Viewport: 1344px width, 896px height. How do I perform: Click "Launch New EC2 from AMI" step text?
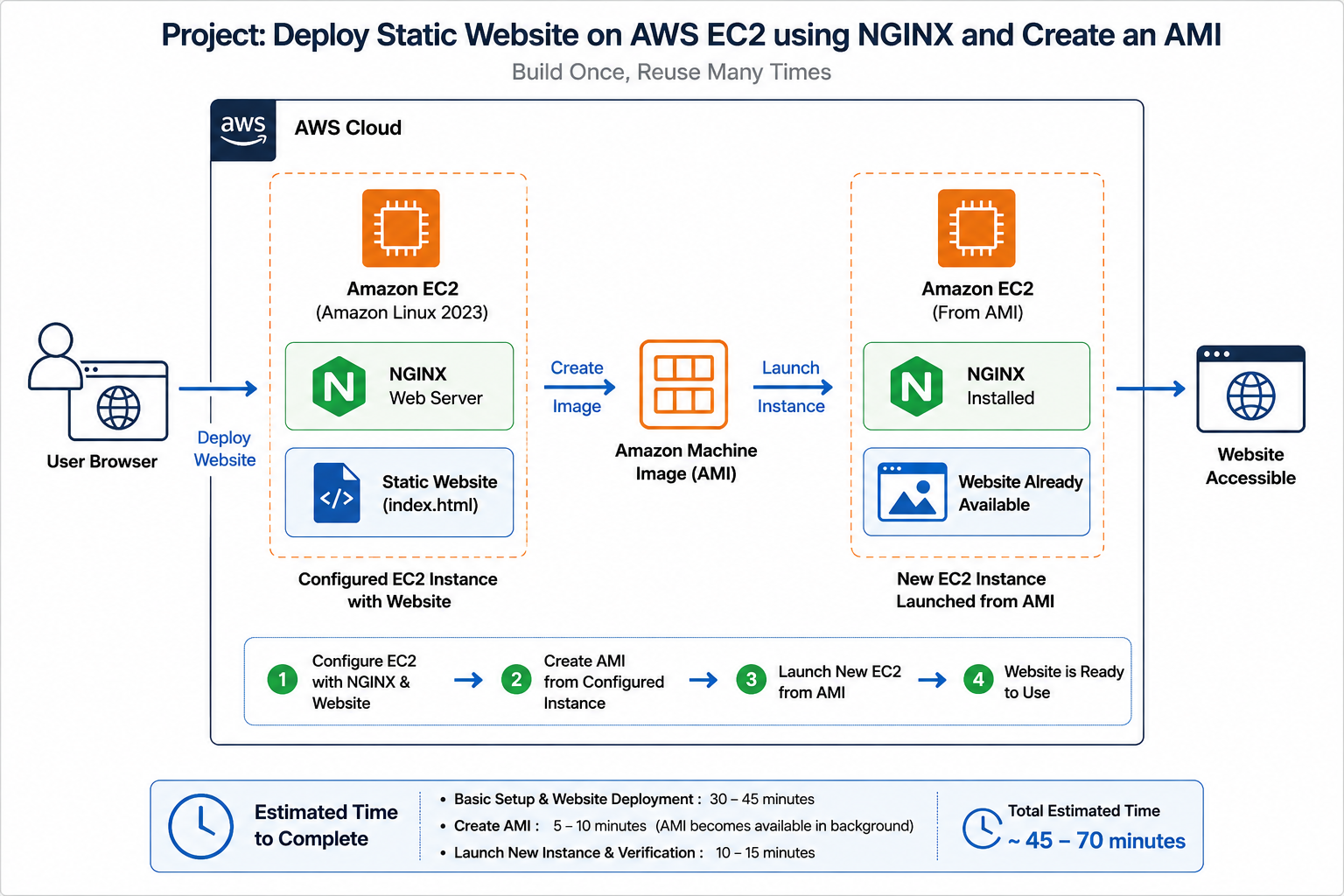tap(840, 682)
